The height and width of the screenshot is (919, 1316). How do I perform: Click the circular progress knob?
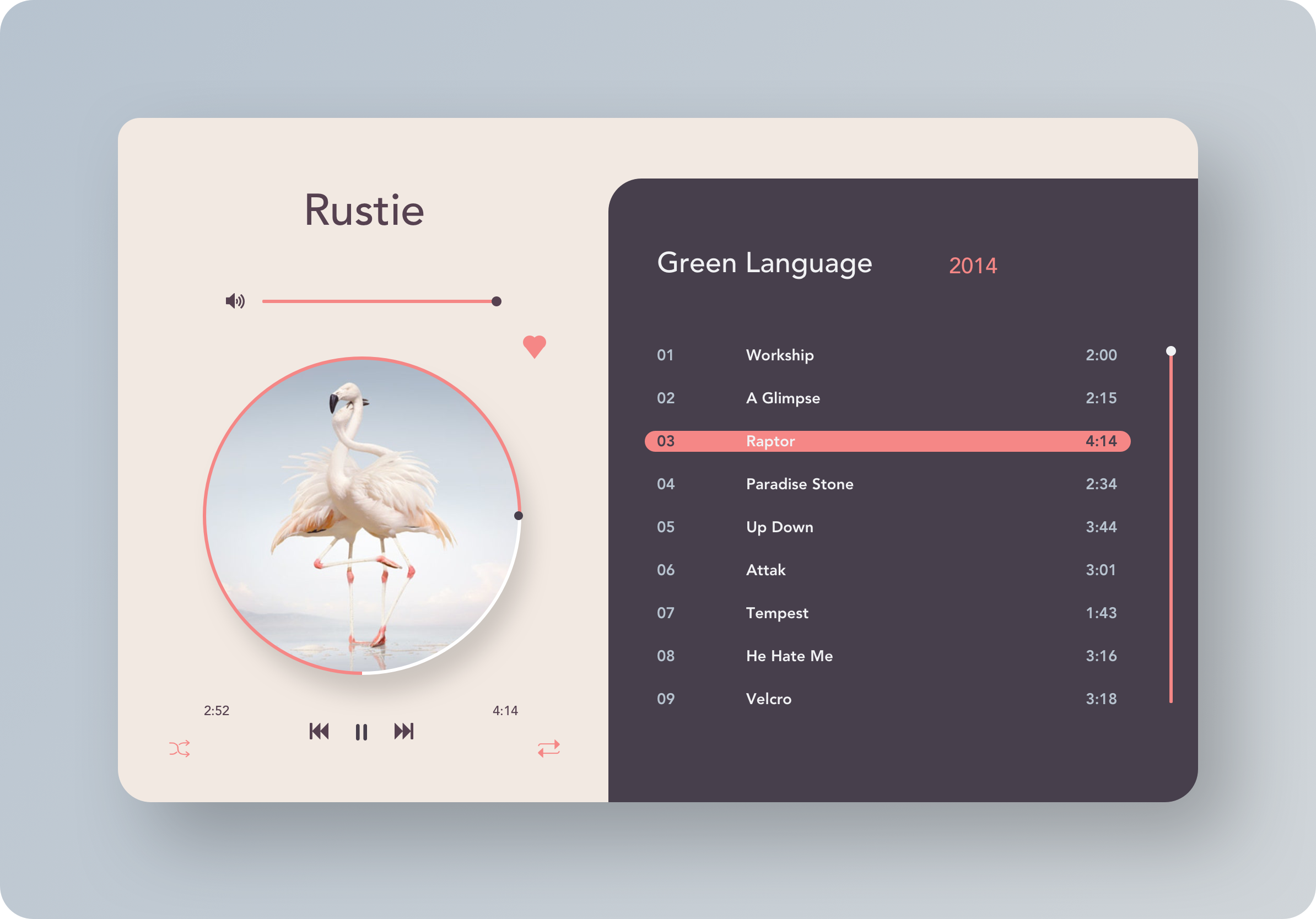(x=518, y=516)
